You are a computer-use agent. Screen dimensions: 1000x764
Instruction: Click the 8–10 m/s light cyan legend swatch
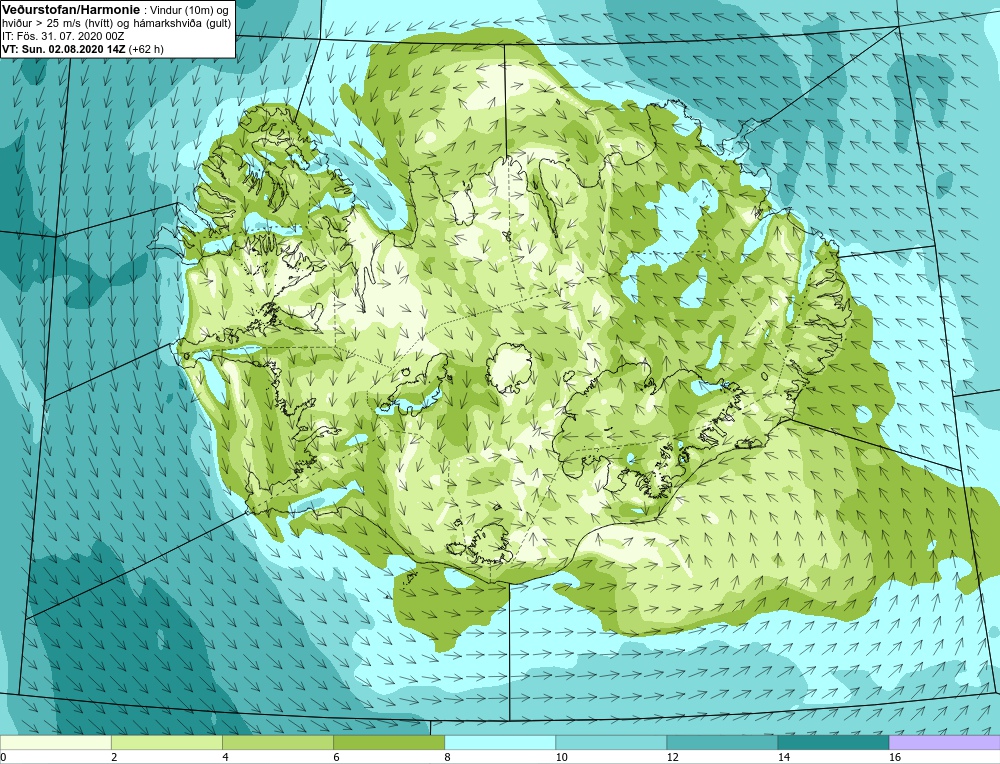(499, 743)
